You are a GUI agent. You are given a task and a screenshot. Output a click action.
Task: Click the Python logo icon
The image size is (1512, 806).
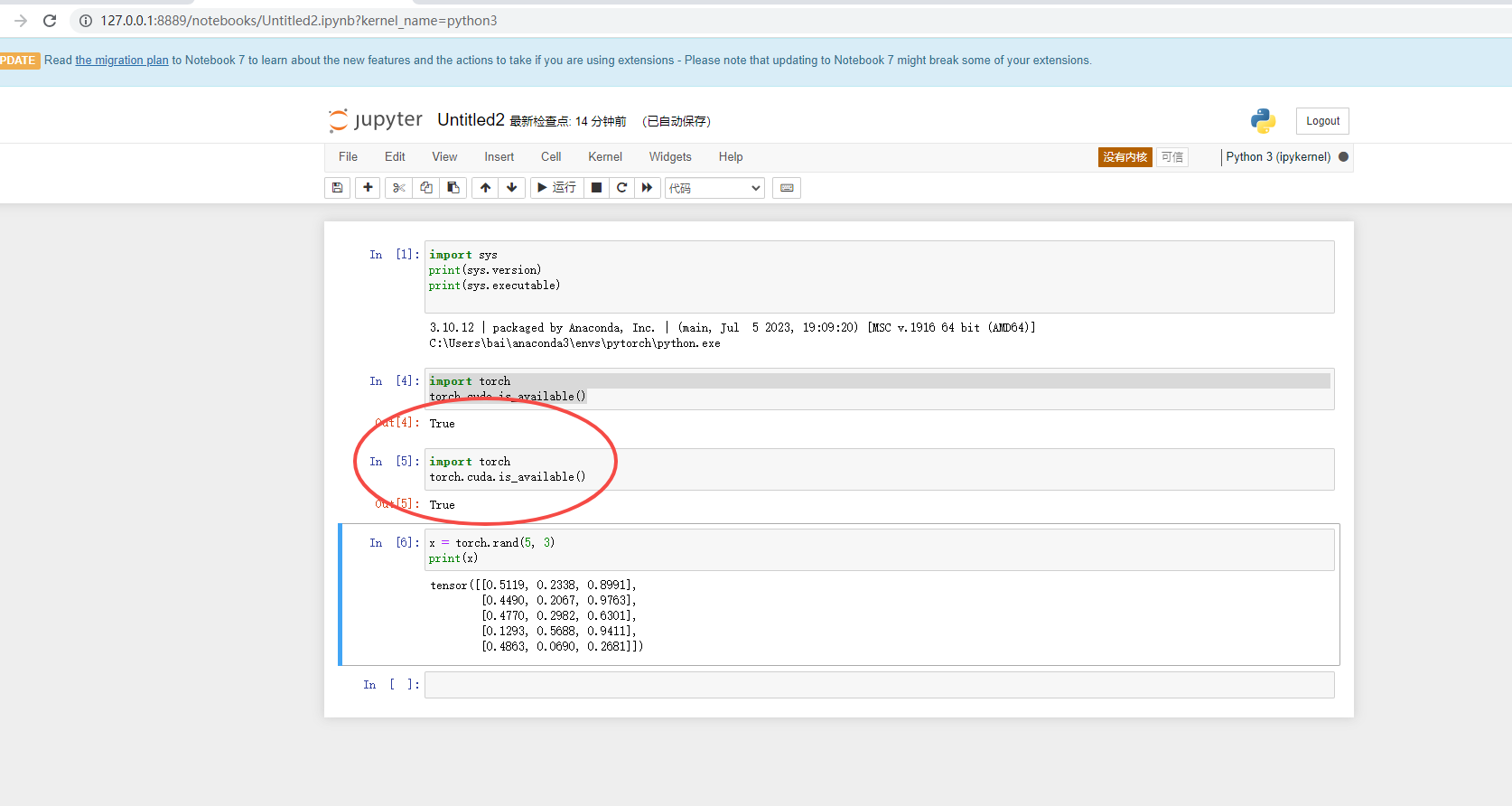point(1263,121)
